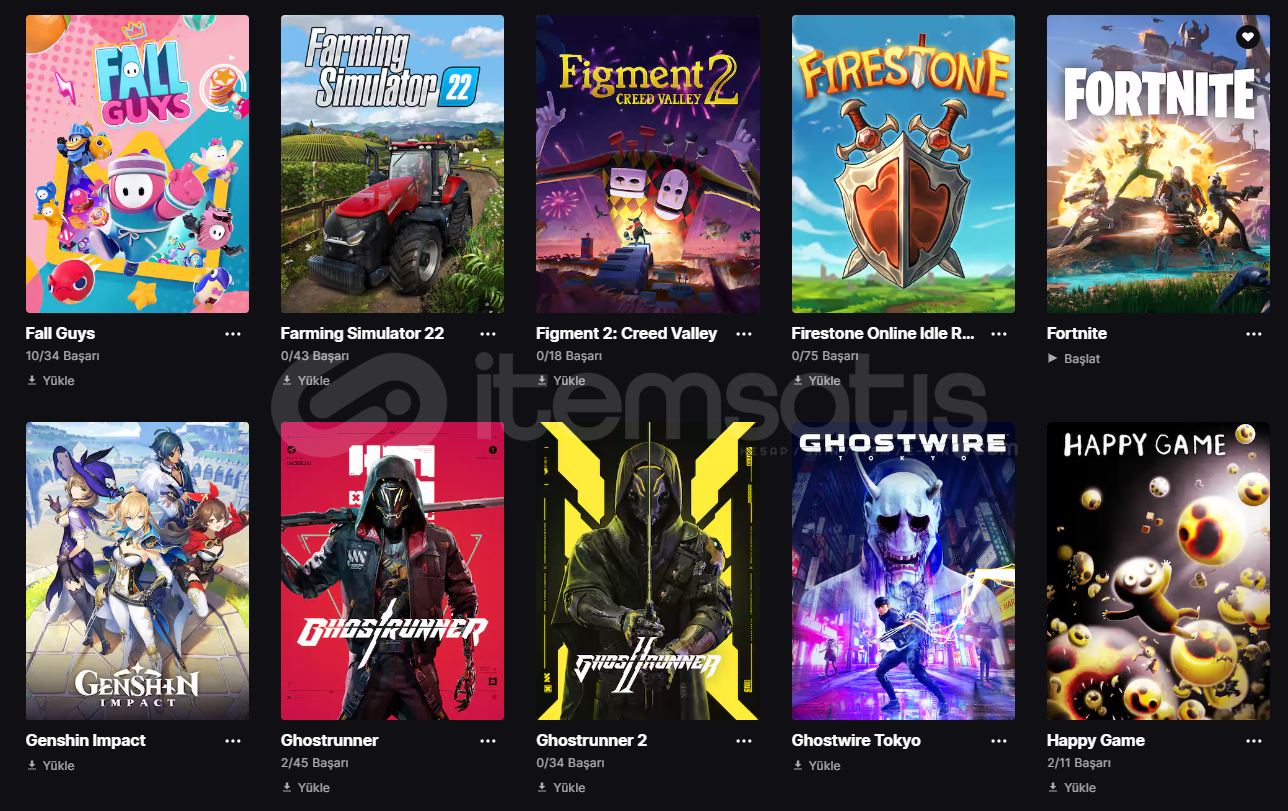This screenshot has height=811, width=1288.
Task: Open more options for Genshin Impact
Action: tap(233, 741)
